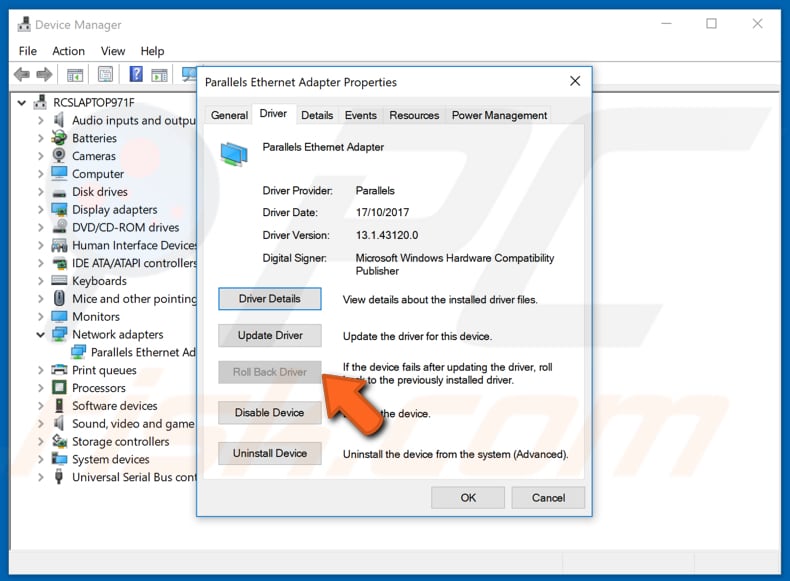Image resolution: width=790 pixels, height=581 pixels.
Task: Click the Update Driver button
Action: point(270,336)
